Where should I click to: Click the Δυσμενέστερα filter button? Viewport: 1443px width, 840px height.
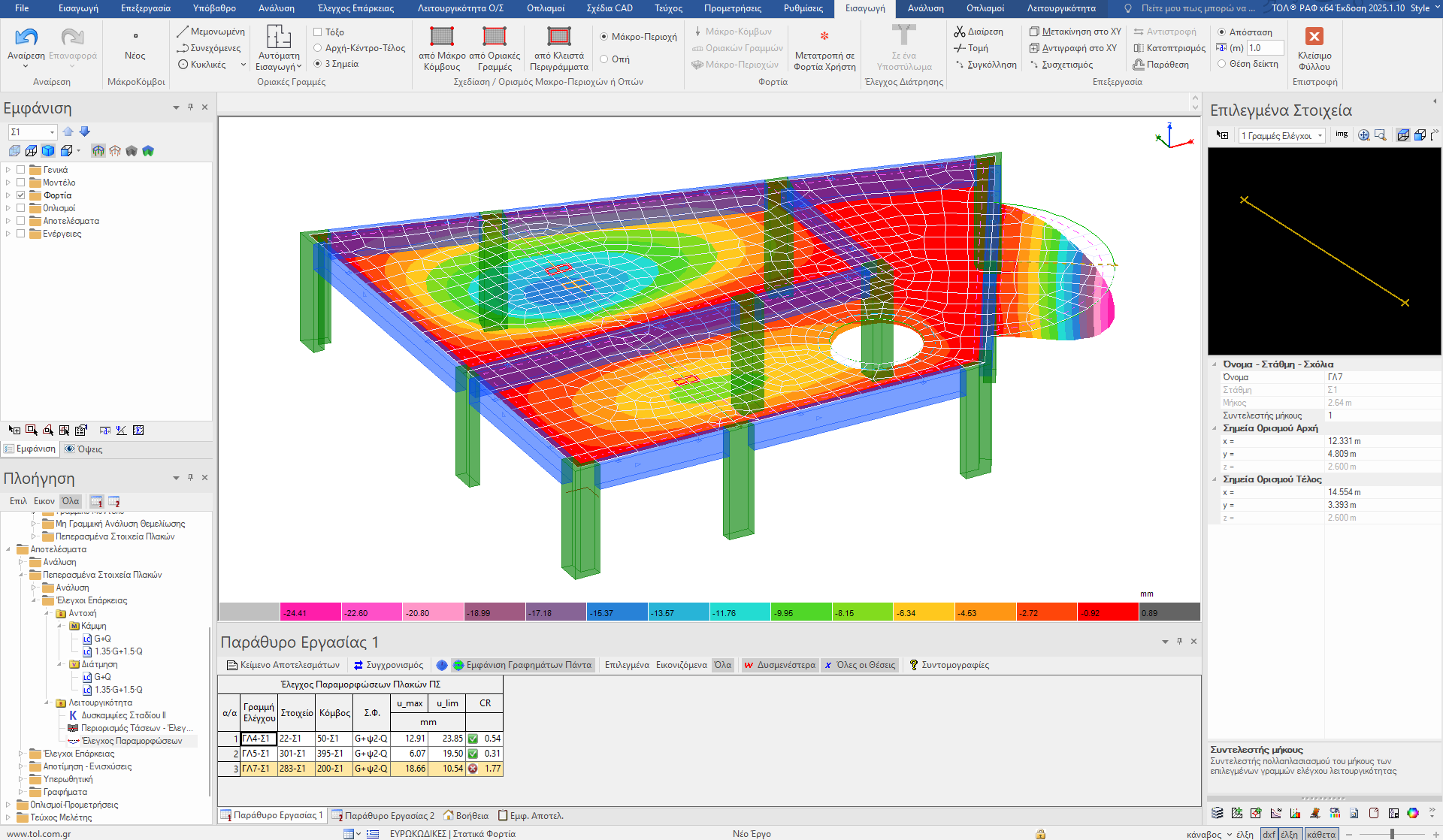point(779,665)
